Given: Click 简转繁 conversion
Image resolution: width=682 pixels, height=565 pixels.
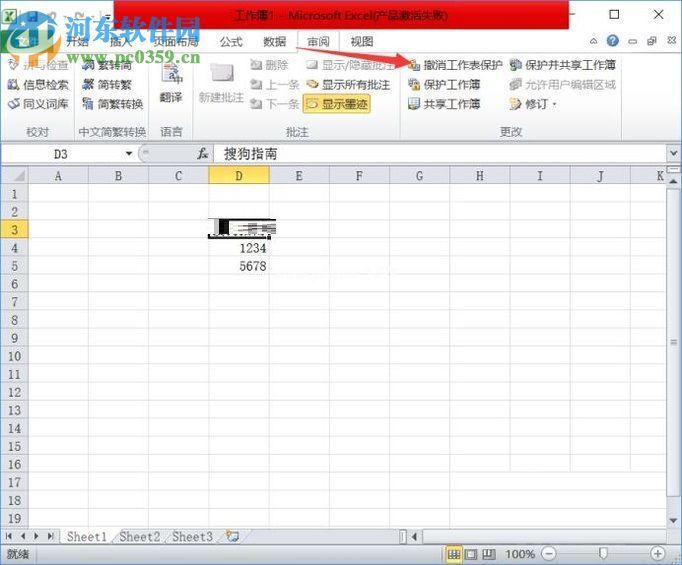Looking at the screenshot, I should (x=107, y=84).
